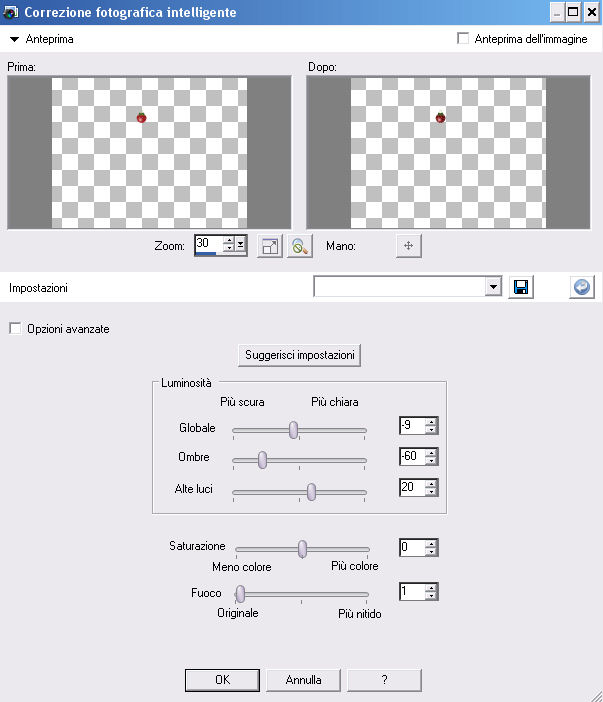
Task: Close the Correzione fotografica dialog
Action: [592, 12]
